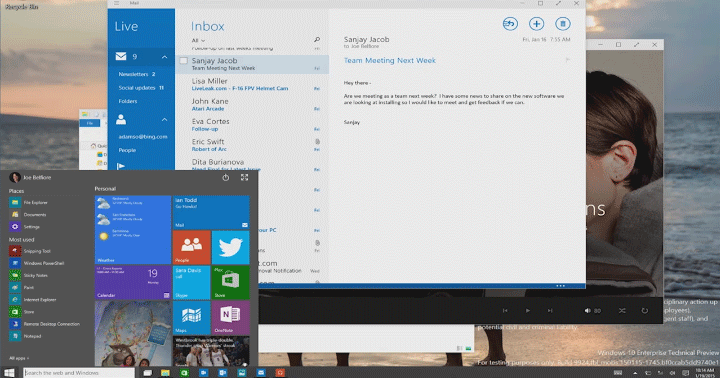720x378 pixels.
Task: Skip to the next track
Action: [x=550, y=310]
